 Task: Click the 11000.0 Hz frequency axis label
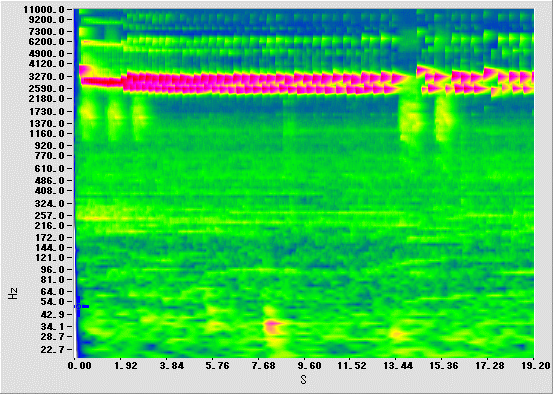tap(44, 10)
